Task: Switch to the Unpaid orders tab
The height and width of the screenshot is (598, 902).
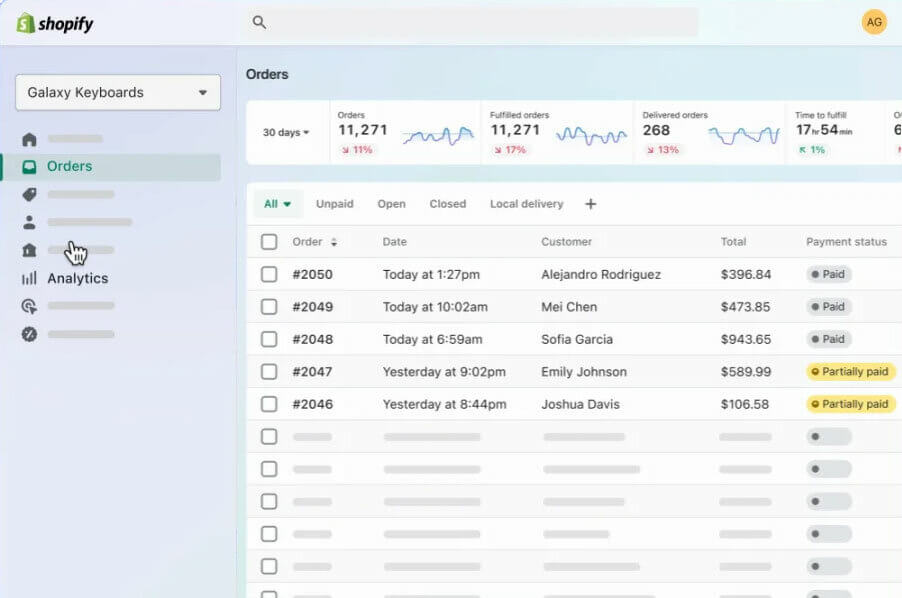Action: pos(334,203)
